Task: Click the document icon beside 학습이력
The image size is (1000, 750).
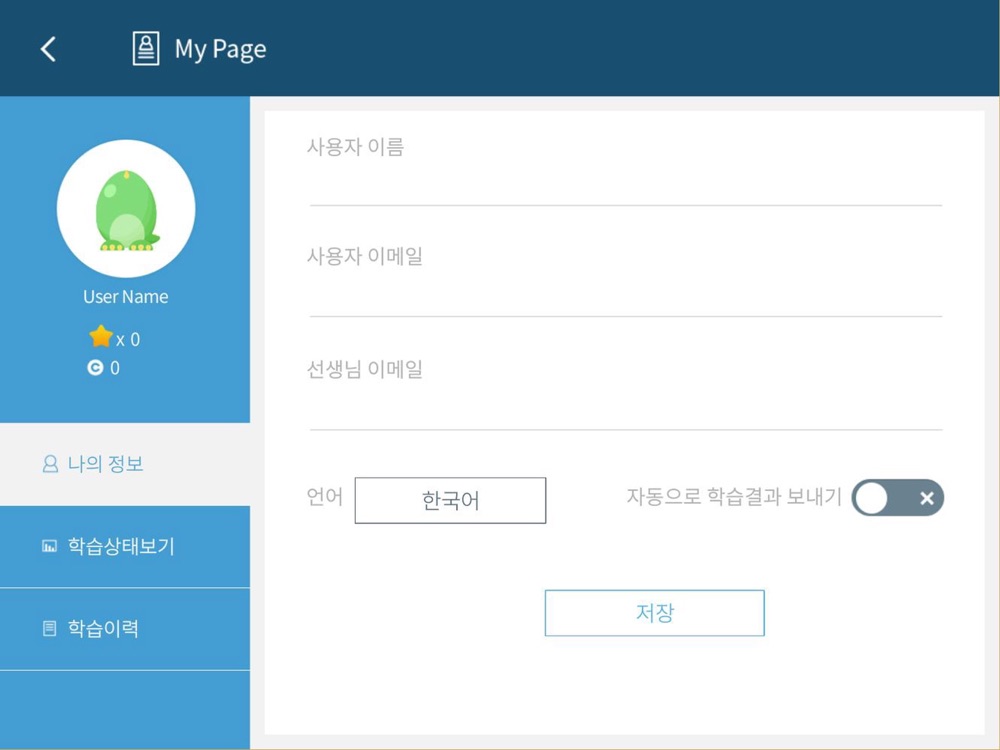Action: [50, 629]
